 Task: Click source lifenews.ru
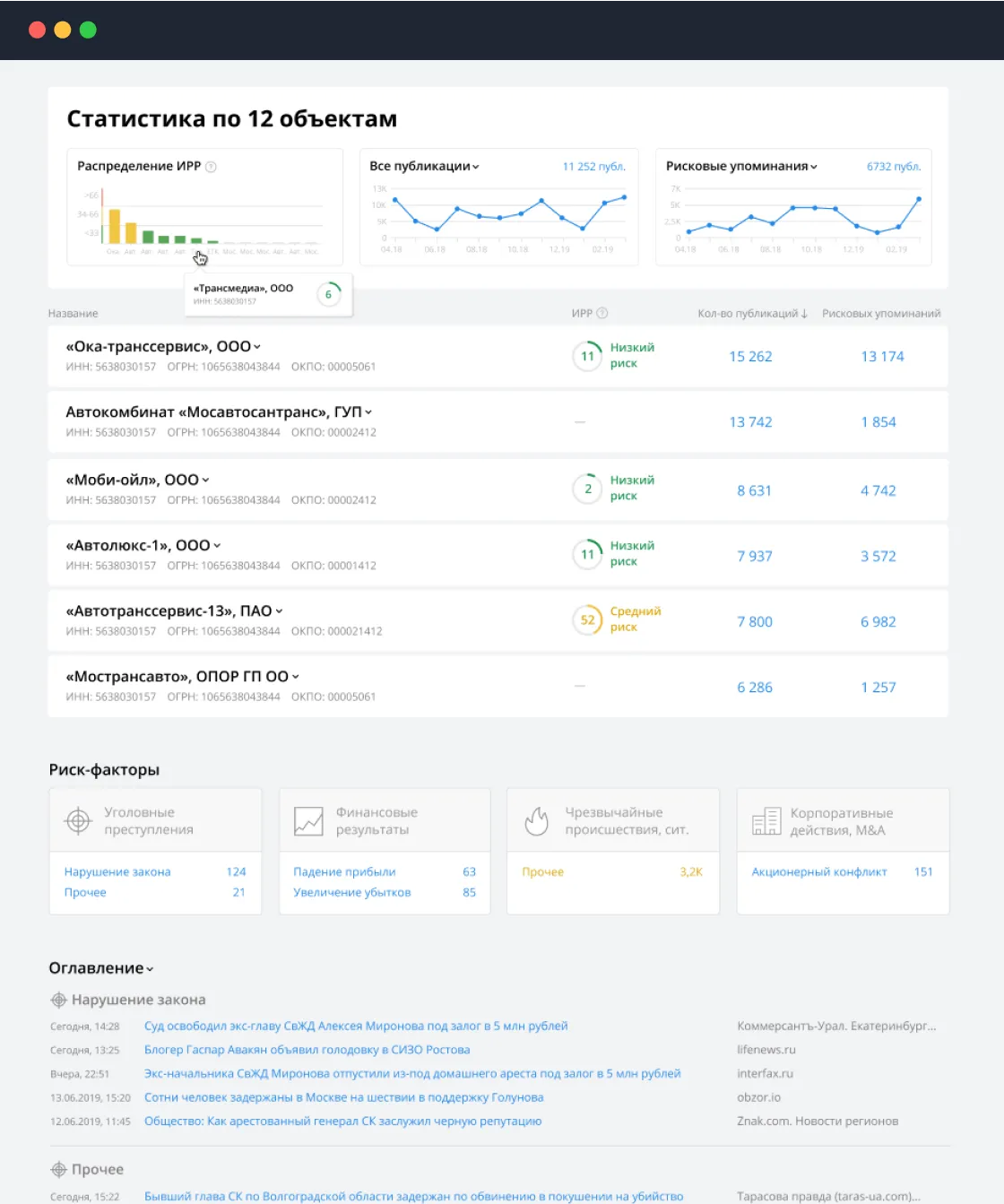pos(766,1050)
